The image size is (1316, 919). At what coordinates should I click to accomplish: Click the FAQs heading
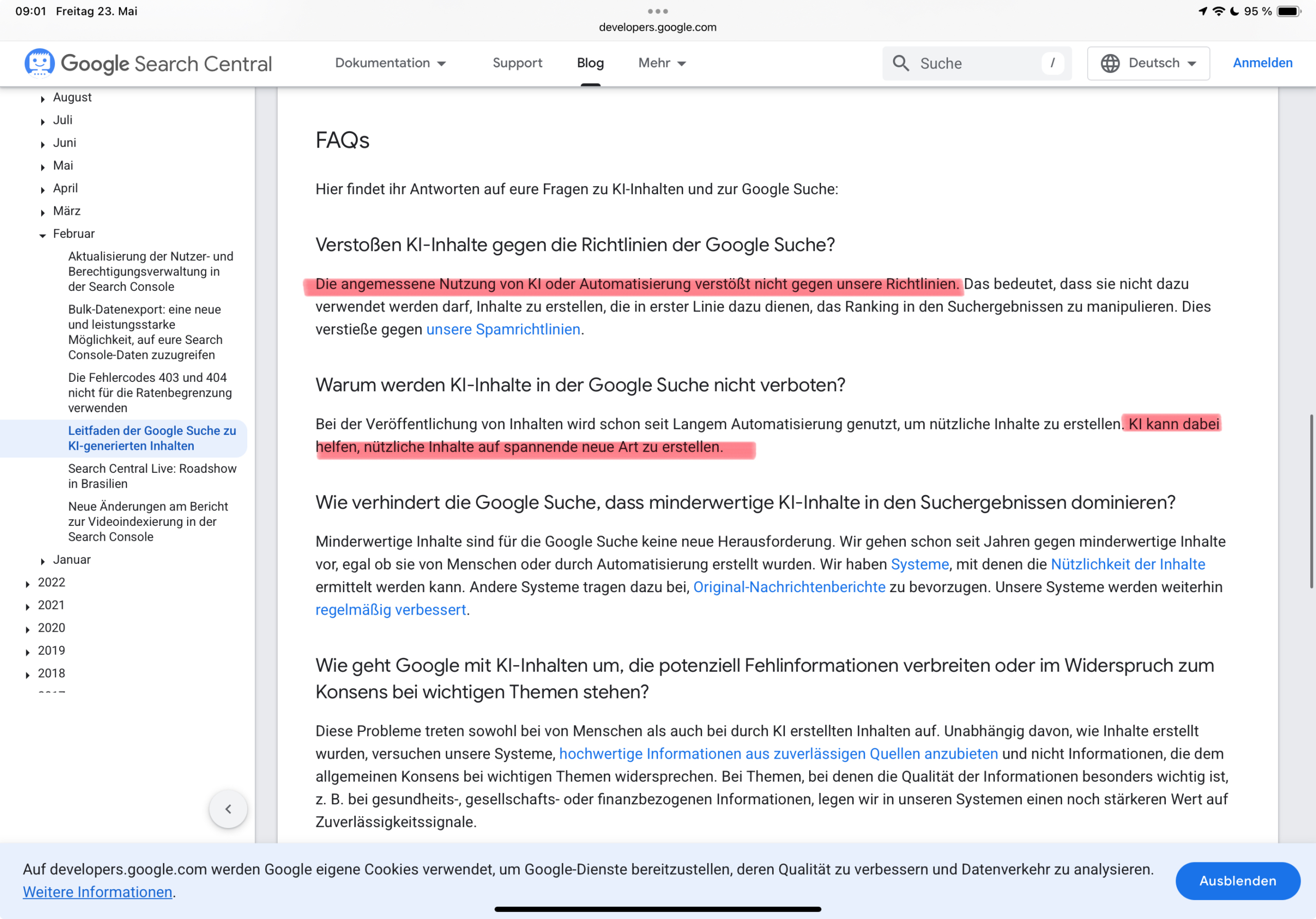[342, 140]
